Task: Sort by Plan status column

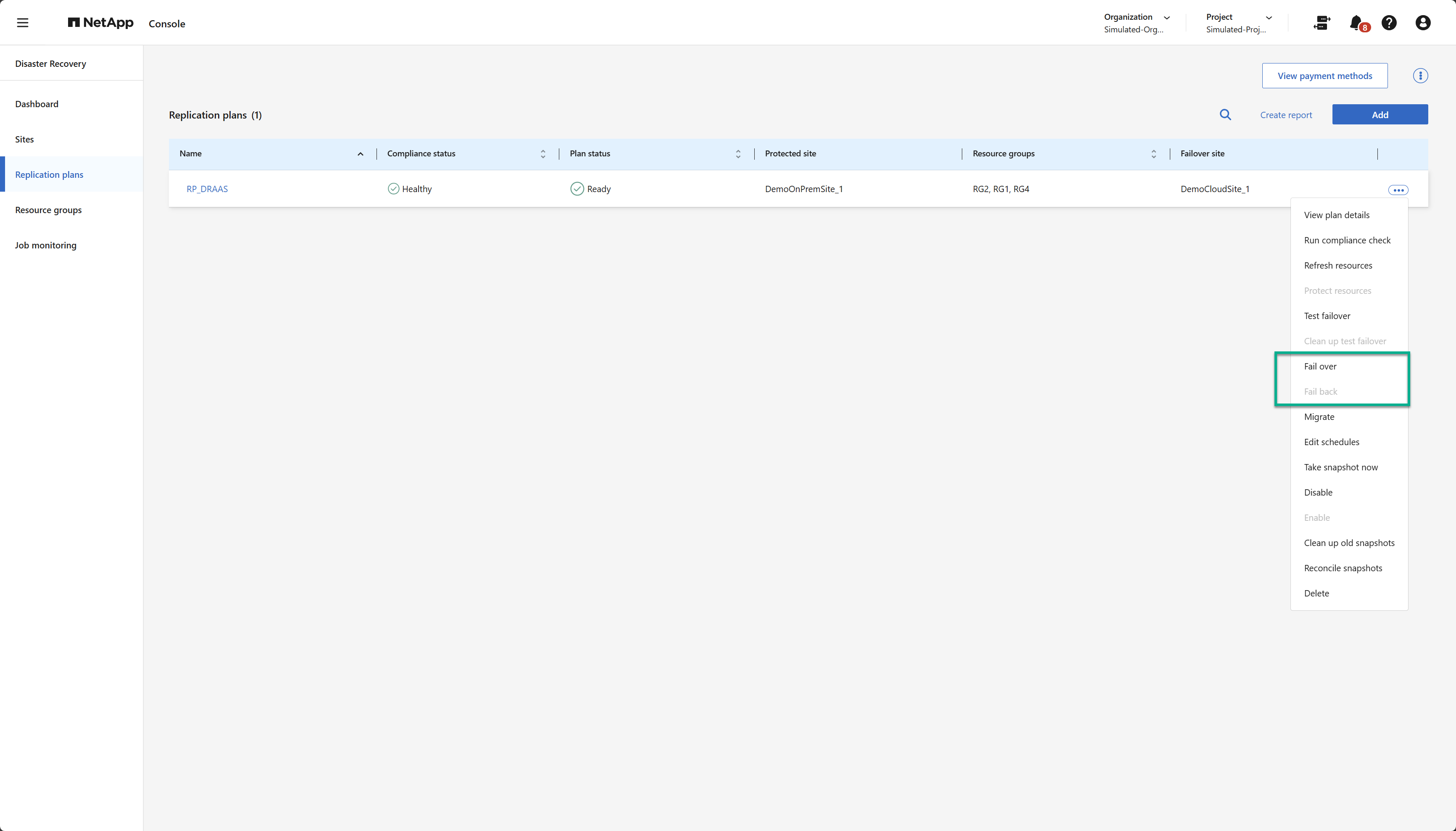Action: (738, 154)
